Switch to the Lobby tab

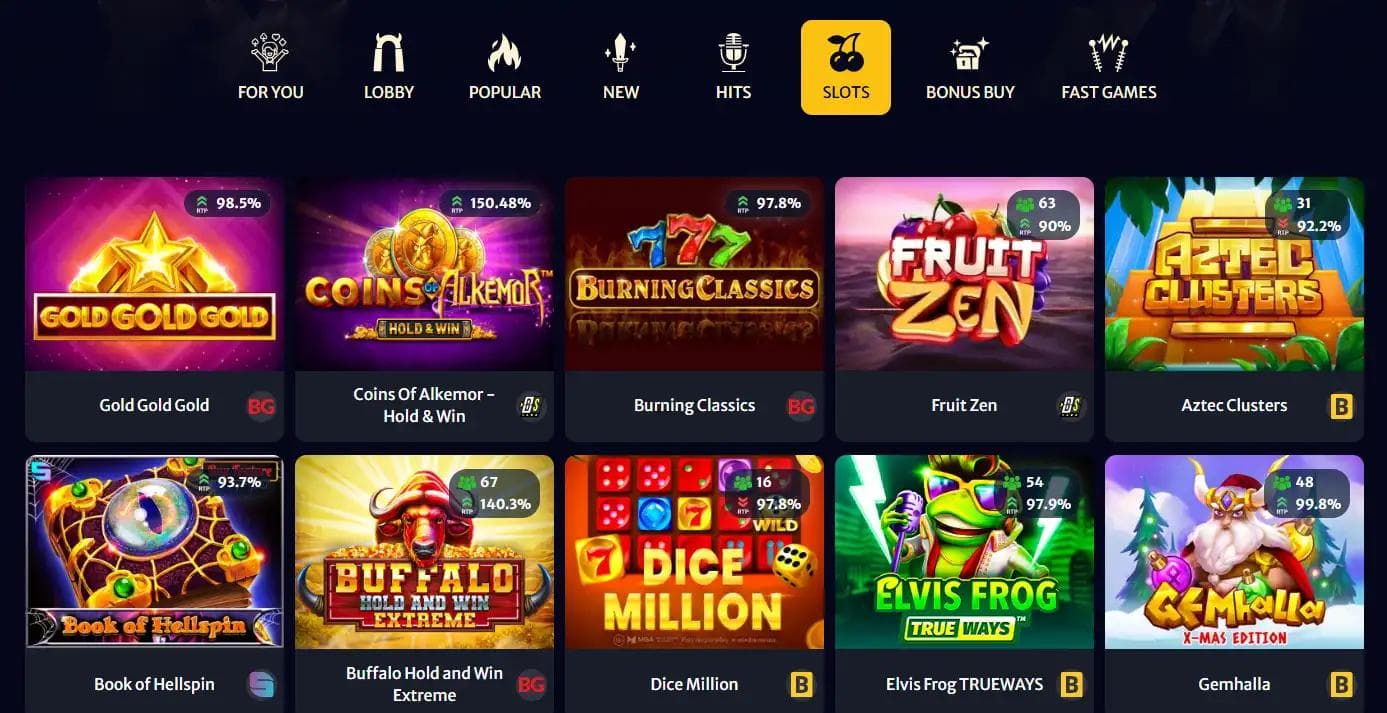pyautogui.click(x=389, y=67)
